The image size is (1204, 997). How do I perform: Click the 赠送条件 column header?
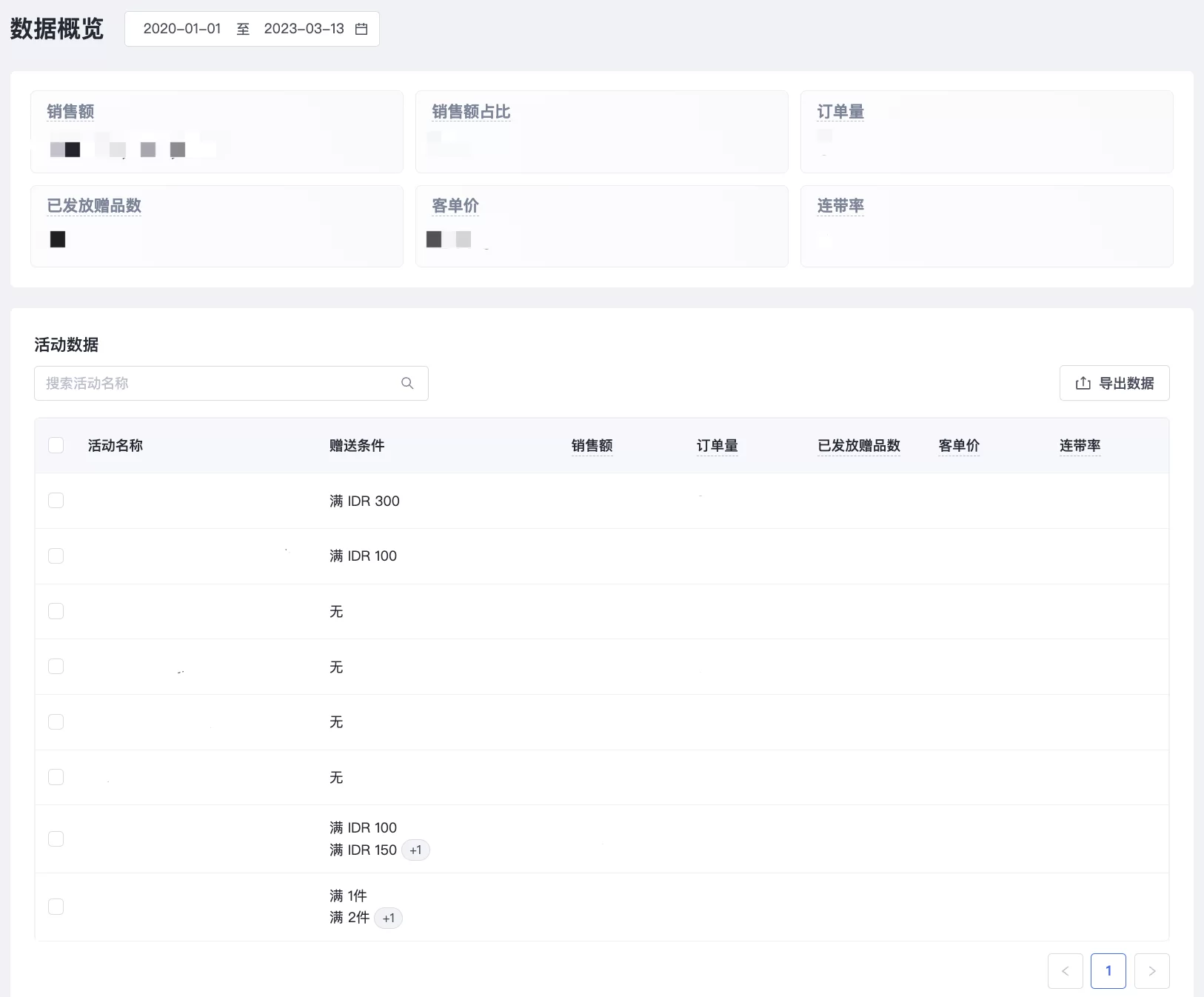tap(357, 445)
